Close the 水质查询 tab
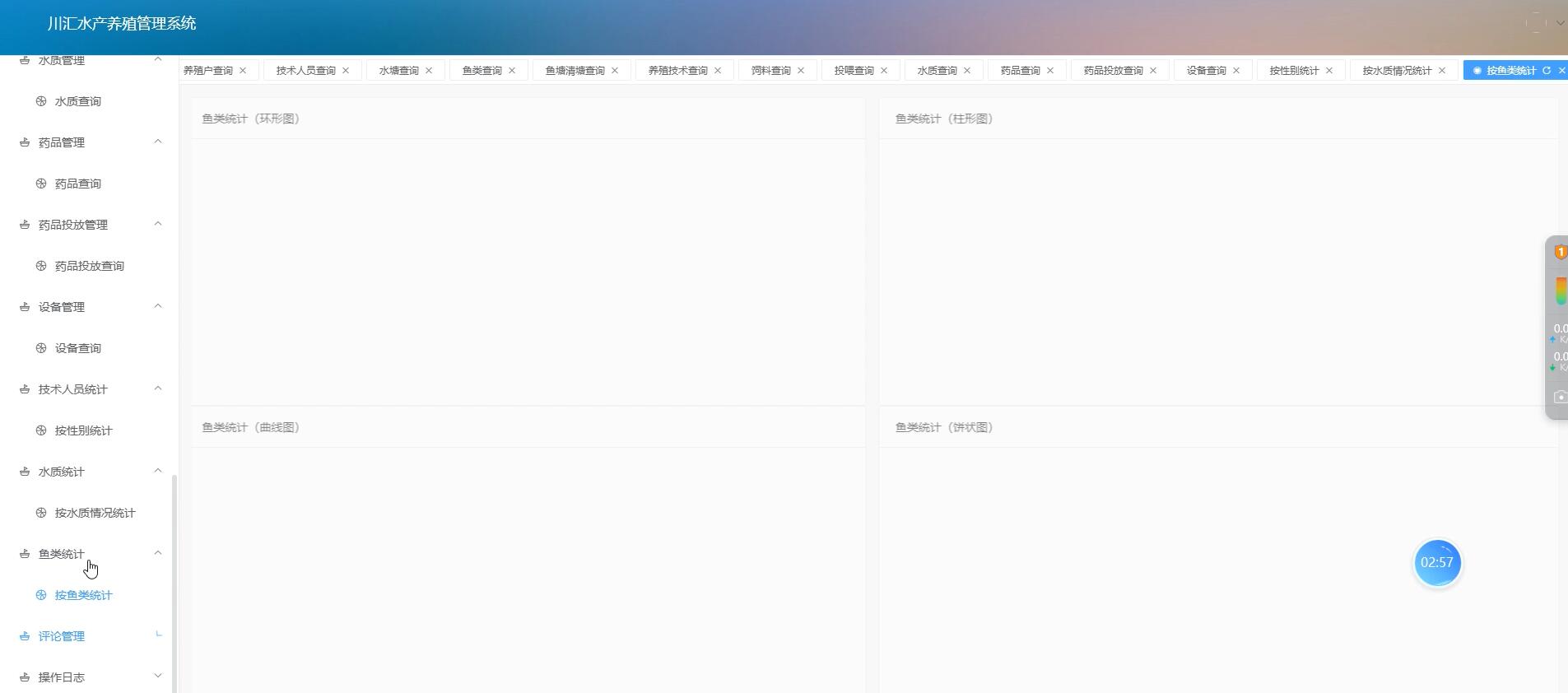This screenshot has width=1568, height=693. [967, 71]
